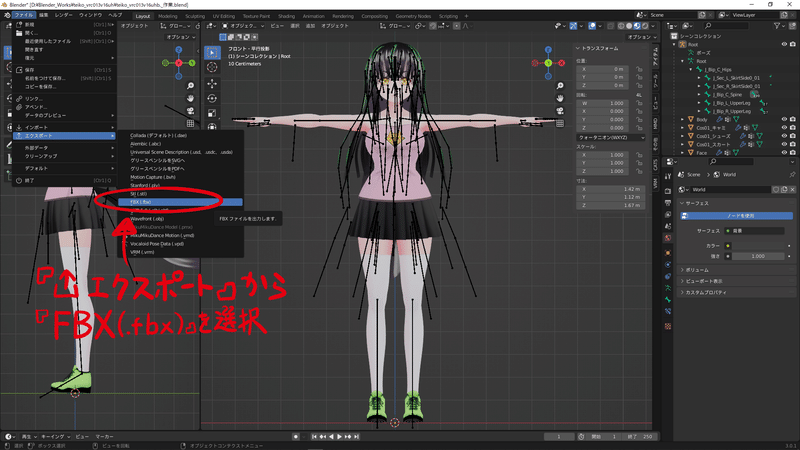Jump to the end frame in timeline
800x450 pixels.
coord(357,437)
